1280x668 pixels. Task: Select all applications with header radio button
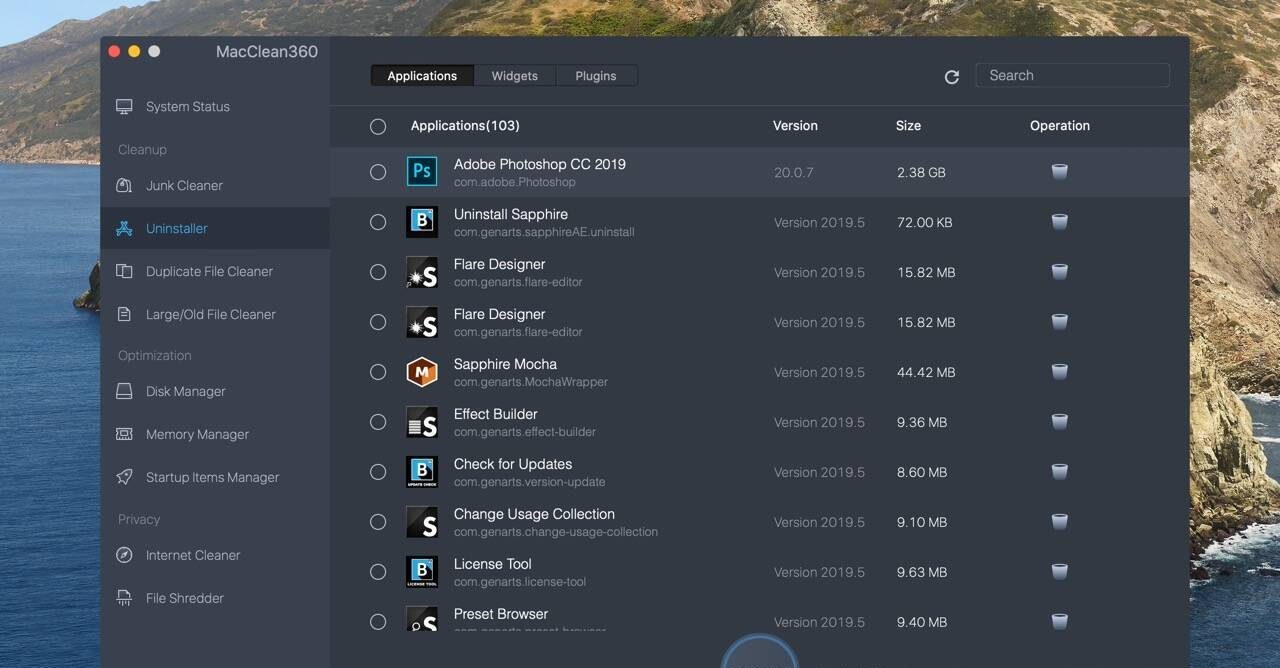point(378,126)
